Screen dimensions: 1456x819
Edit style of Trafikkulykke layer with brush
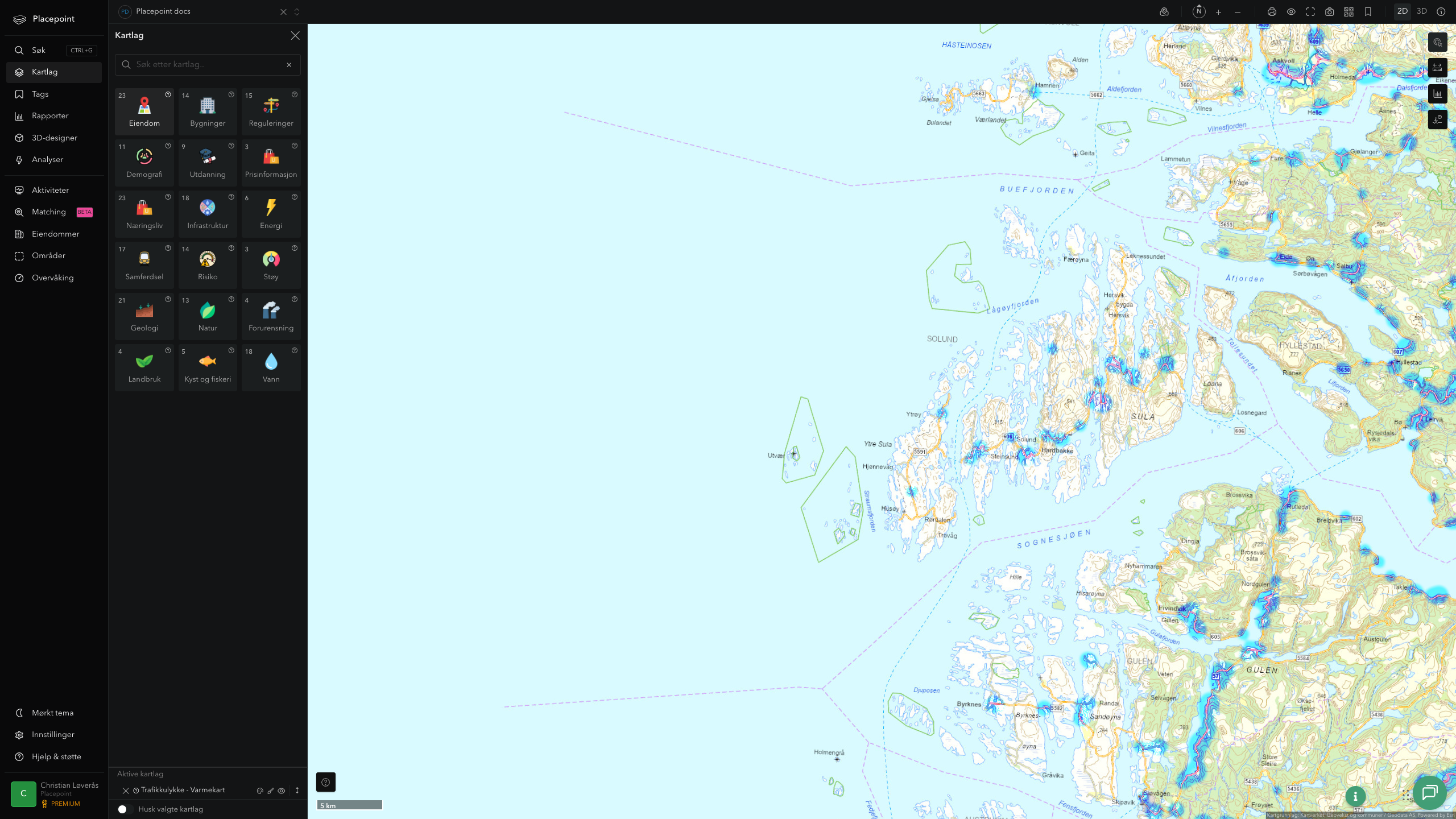point(271,791)
